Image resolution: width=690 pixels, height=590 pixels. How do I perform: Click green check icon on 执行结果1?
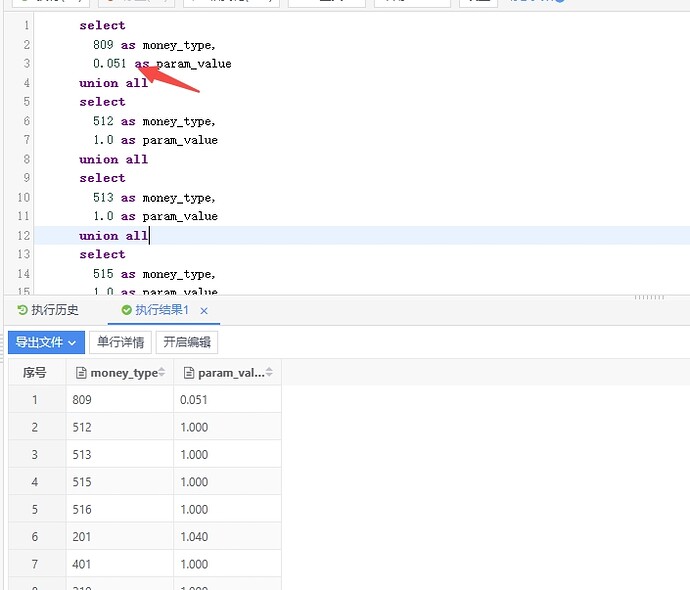click(126, 310)
